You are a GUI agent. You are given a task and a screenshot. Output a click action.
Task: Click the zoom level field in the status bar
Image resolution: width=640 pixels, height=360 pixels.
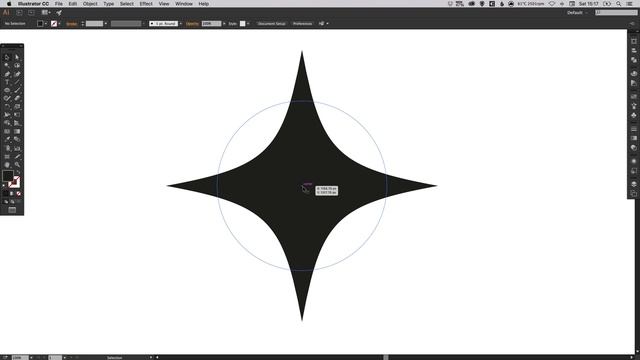pyautogui.click(x=20, y=358)
